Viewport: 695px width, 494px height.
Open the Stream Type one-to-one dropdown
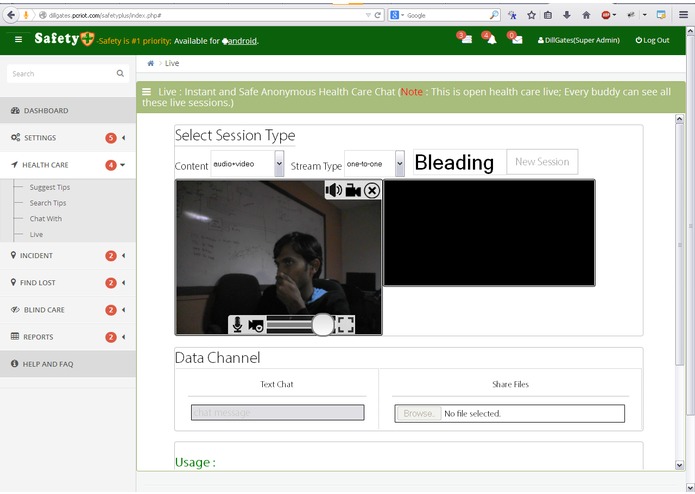375,163
